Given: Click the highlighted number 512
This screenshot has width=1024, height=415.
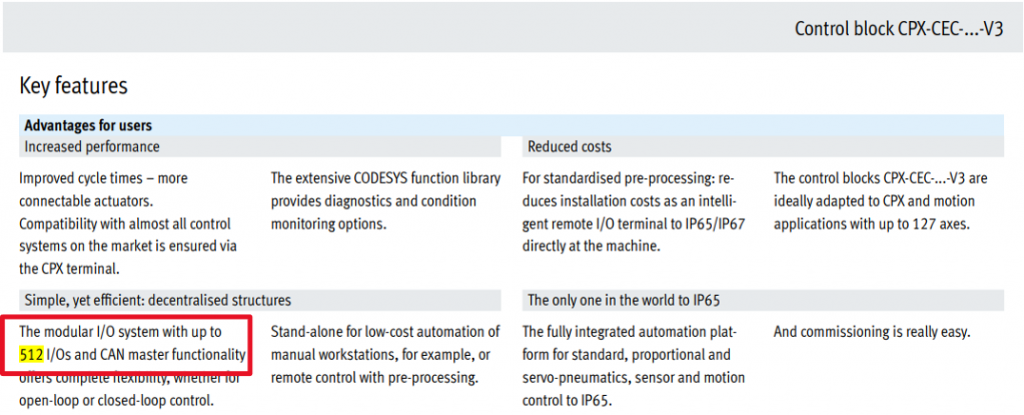Looking at the screenshot, I should click(x=32, y=355).
